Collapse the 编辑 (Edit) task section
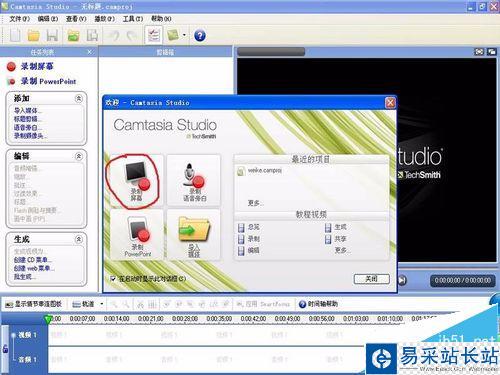This screenshot has height=375, width=500. [79, 156]
